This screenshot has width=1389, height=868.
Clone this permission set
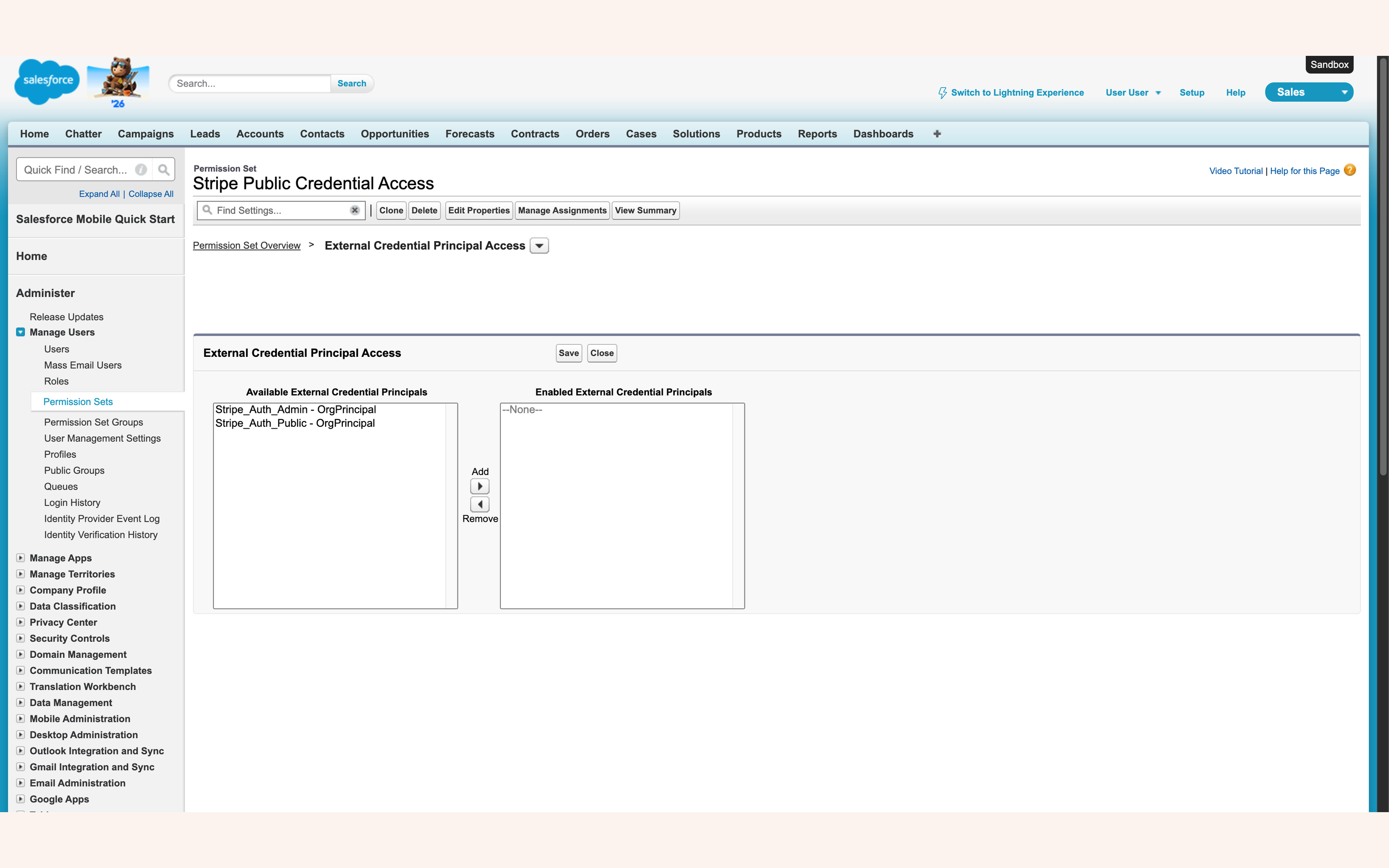tap(391, 210)
